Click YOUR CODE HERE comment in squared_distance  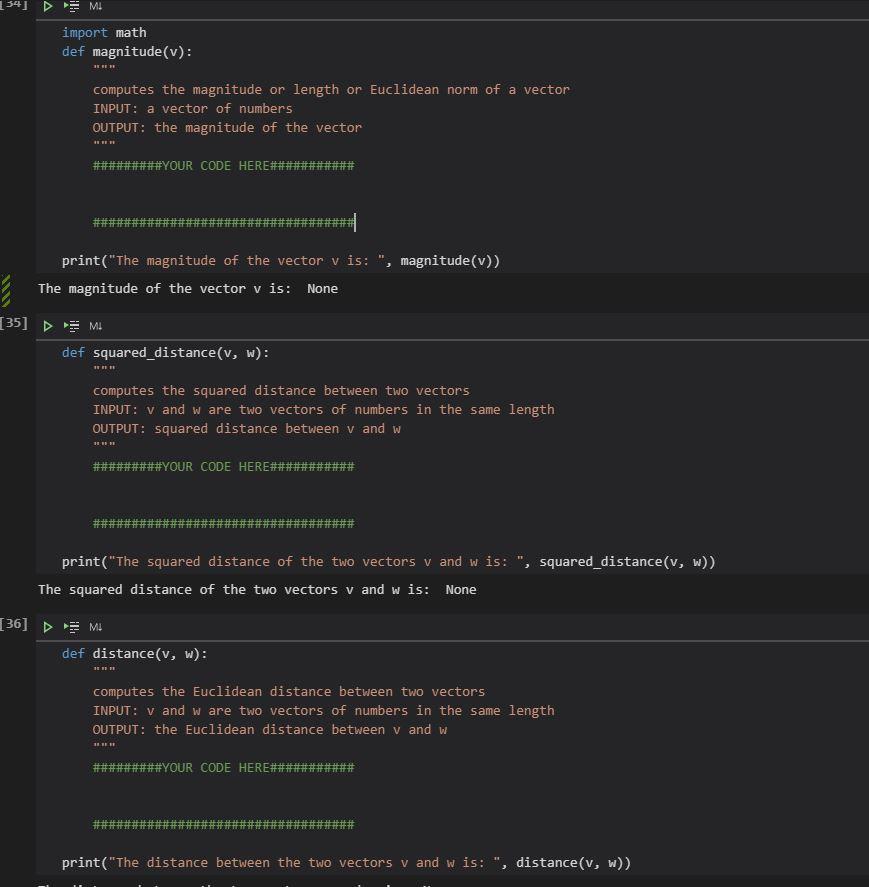click(223, 467)
